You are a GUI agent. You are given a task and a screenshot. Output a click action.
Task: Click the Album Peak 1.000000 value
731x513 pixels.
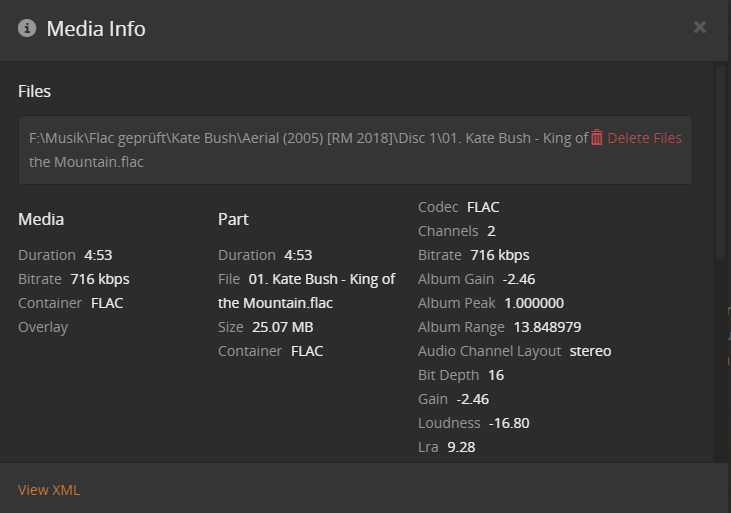(534, 303)
